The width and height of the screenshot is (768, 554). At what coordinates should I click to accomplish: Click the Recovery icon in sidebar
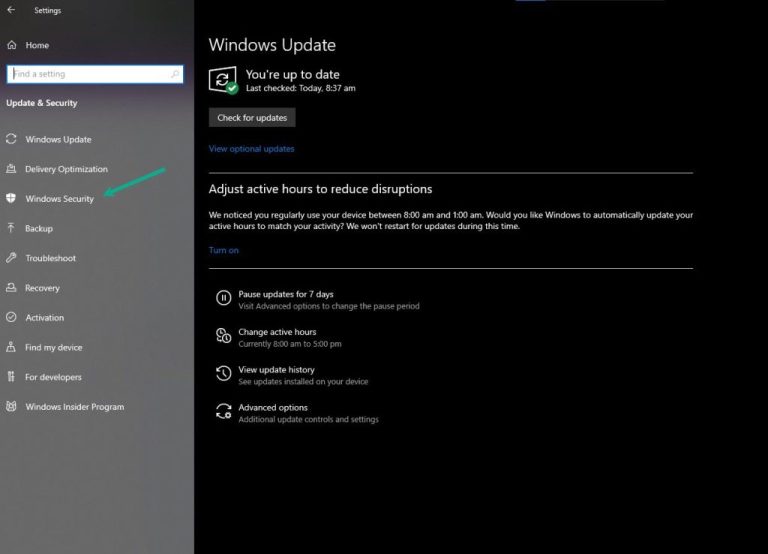[x=11, y=288]
